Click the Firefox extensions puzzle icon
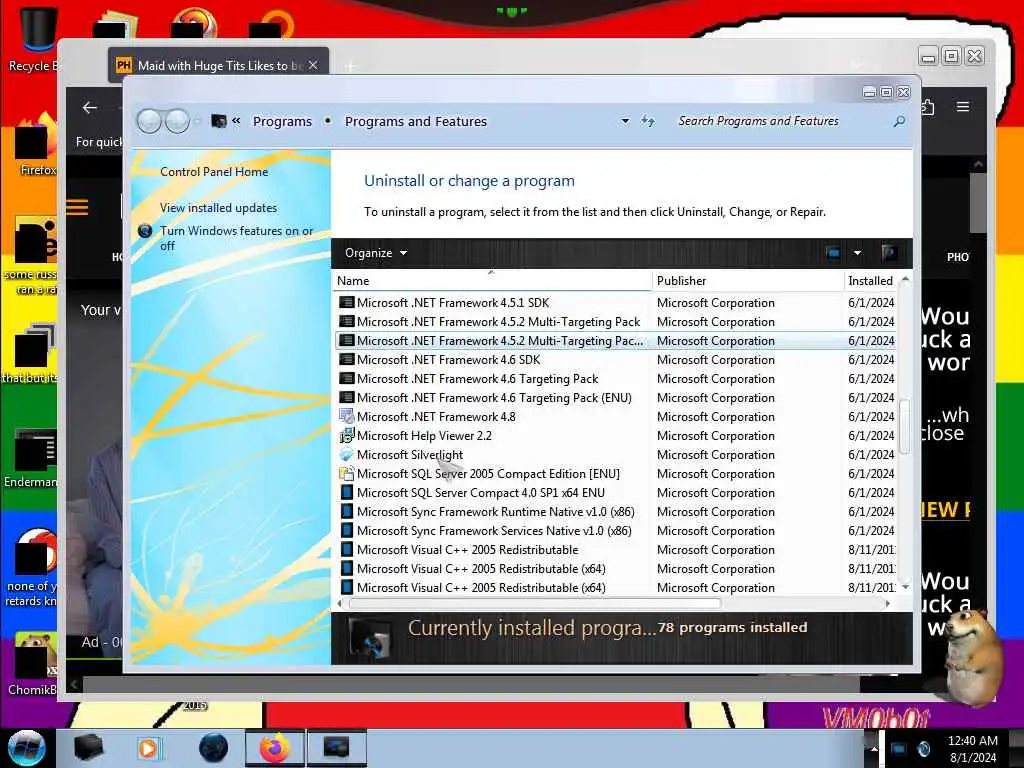1024x768 pixels. click(x=928, y=106)
